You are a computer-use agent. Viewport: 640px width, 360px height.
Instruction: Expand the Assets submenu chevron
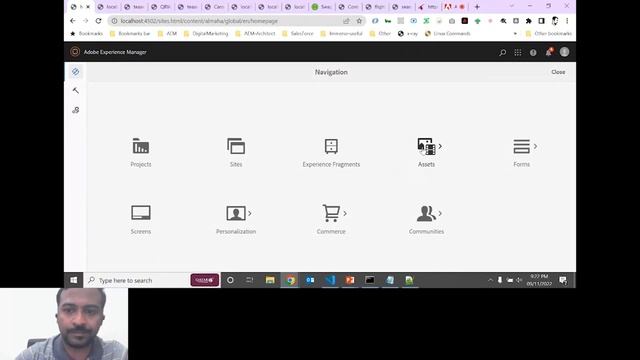pyautogui.click(x=440, y=146)
